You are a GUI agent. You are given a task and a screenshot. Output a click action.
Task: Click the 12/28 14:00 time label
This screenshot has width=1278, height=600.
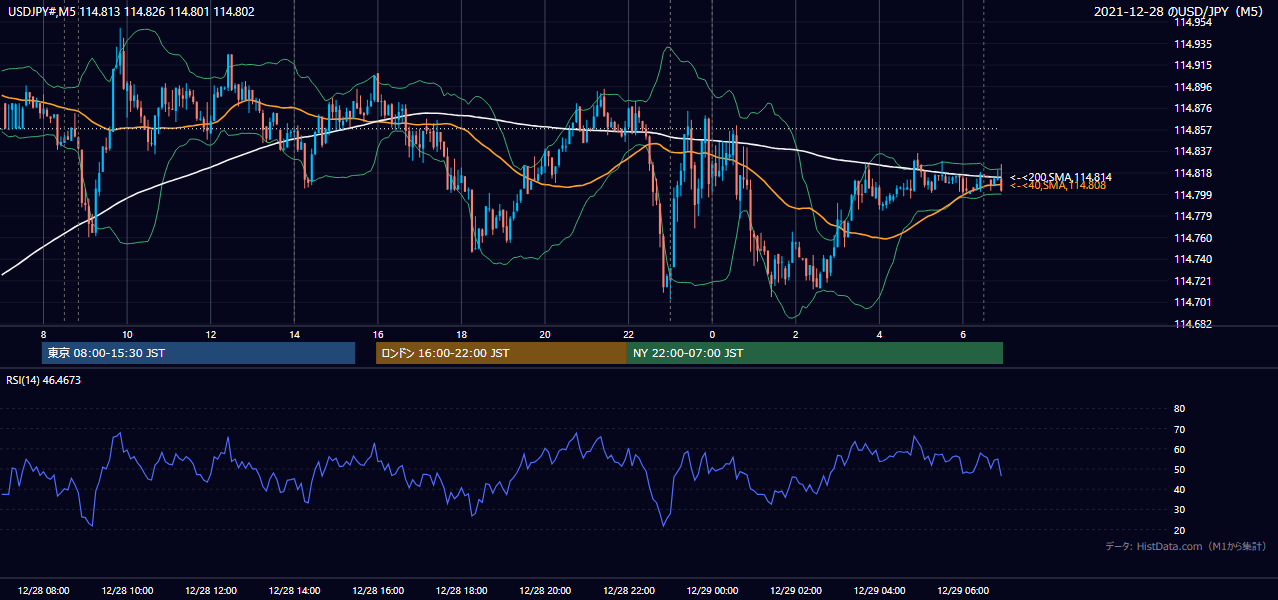(294, 591)
